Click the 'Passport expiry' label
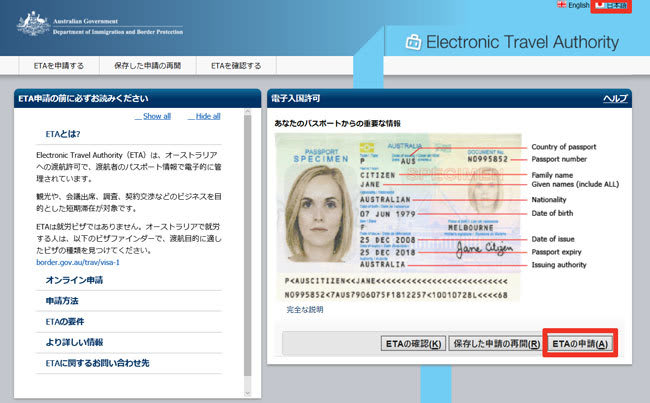Viewport: 650px width, 403px height. [556, 252]
